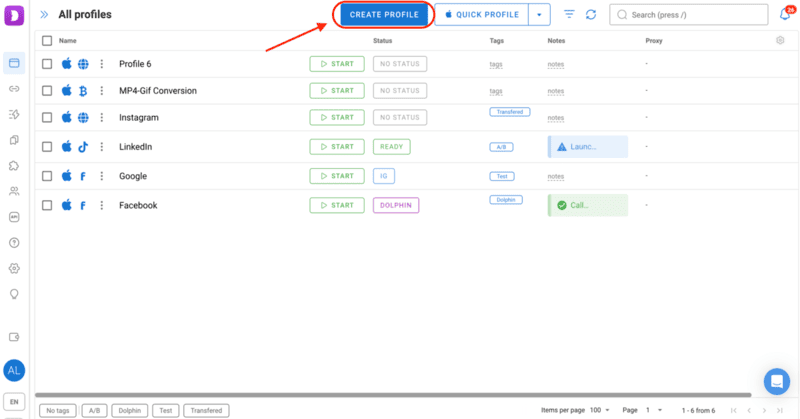Viewport: 800px width, 419px height.
Task: Filter by the bottom A/B tag chip
Action: (x=94, y=410)
